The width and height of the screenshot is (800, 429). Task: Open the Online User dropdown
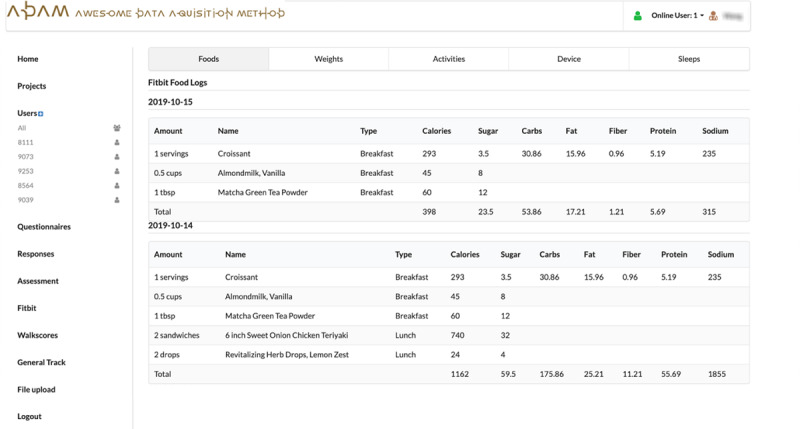click(x=677, y=16)
